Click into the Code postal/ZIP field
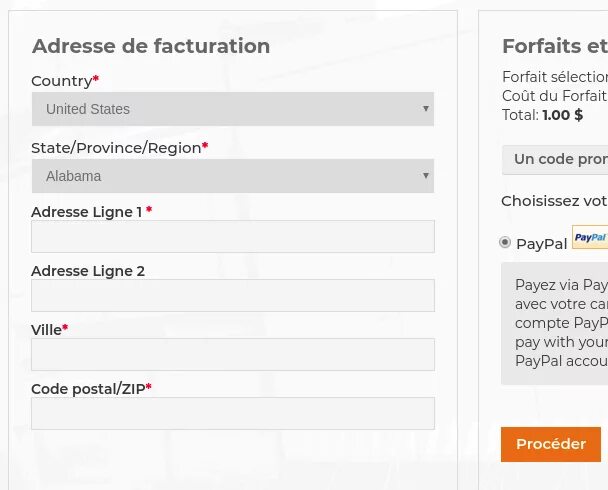Image resolution: width=608 pixels, height=490 pixels. [x=233, y=413]
